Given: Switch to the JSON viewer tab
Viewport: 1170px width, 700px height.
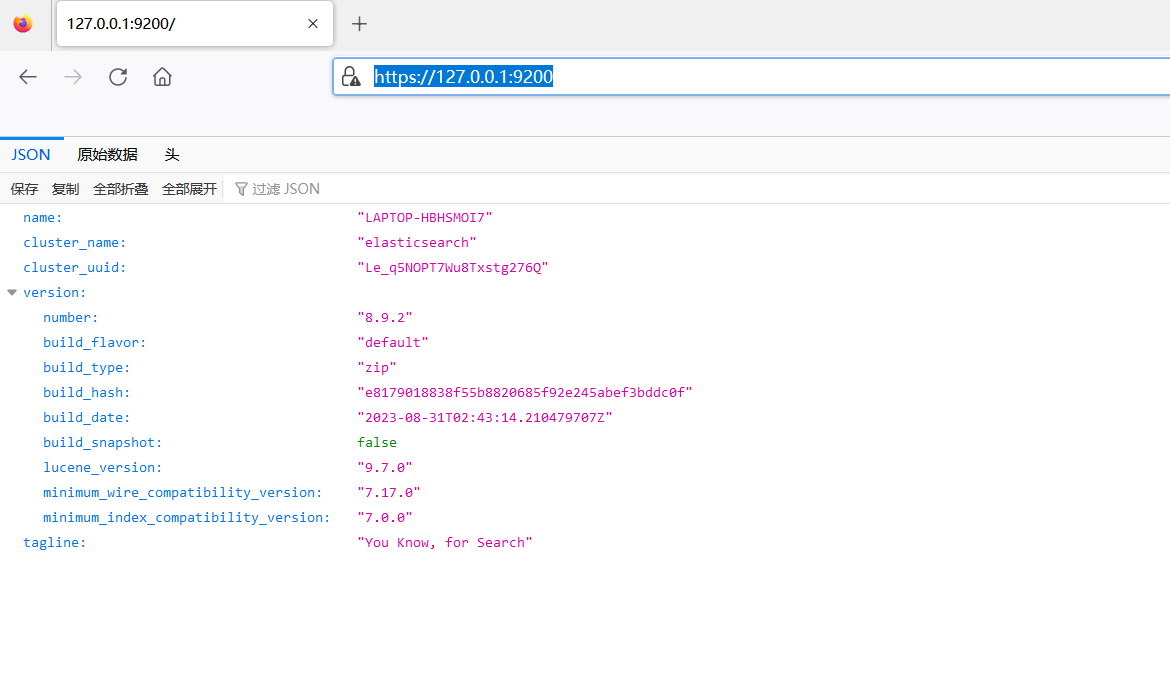Looking at the screenshot, I should (31, 154).
